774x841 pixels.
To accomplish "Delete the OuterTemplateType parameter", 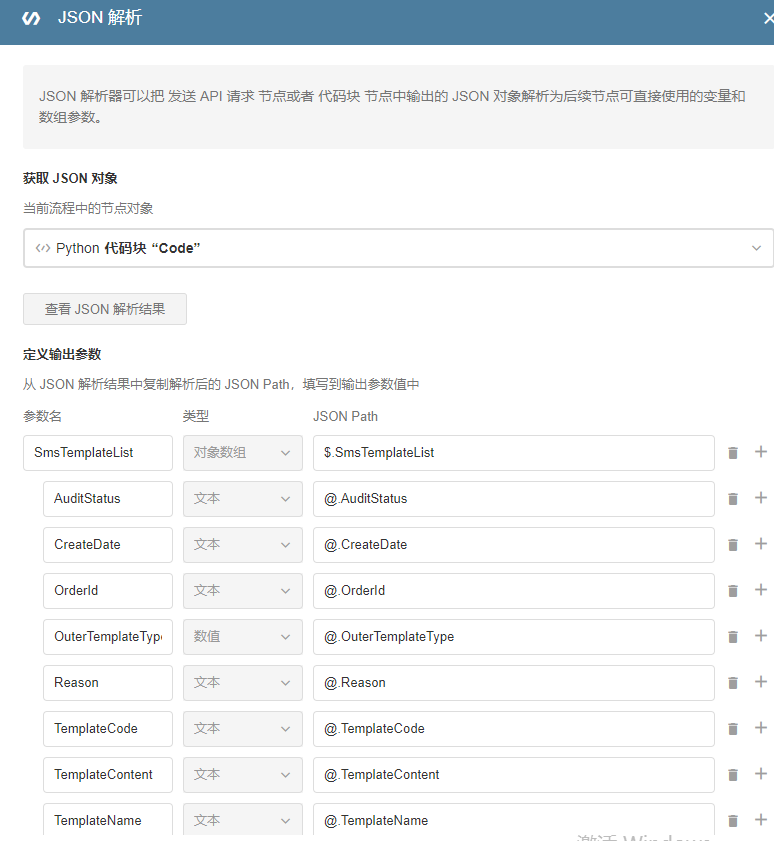I will click(733, 637).
